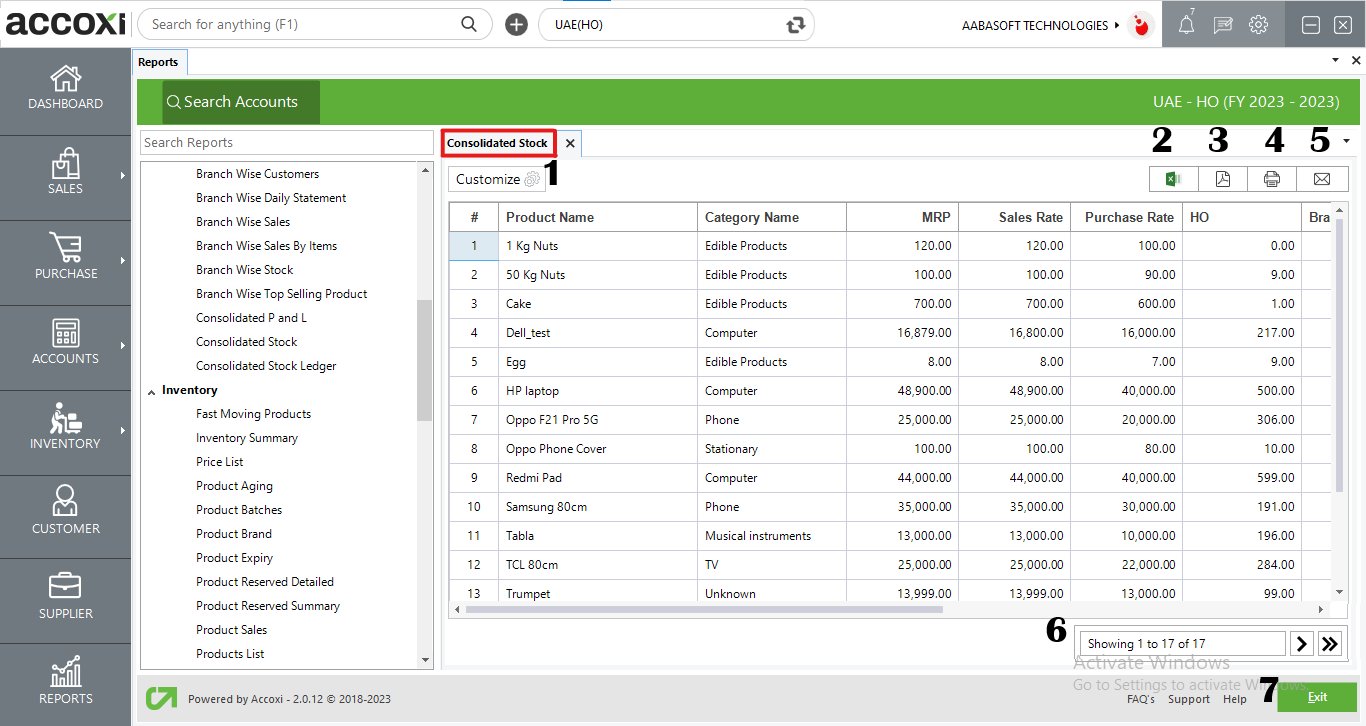Viewport: 1366px width, 726px height.
Task: Export report to Excel icon
Action: point(1174,179)
